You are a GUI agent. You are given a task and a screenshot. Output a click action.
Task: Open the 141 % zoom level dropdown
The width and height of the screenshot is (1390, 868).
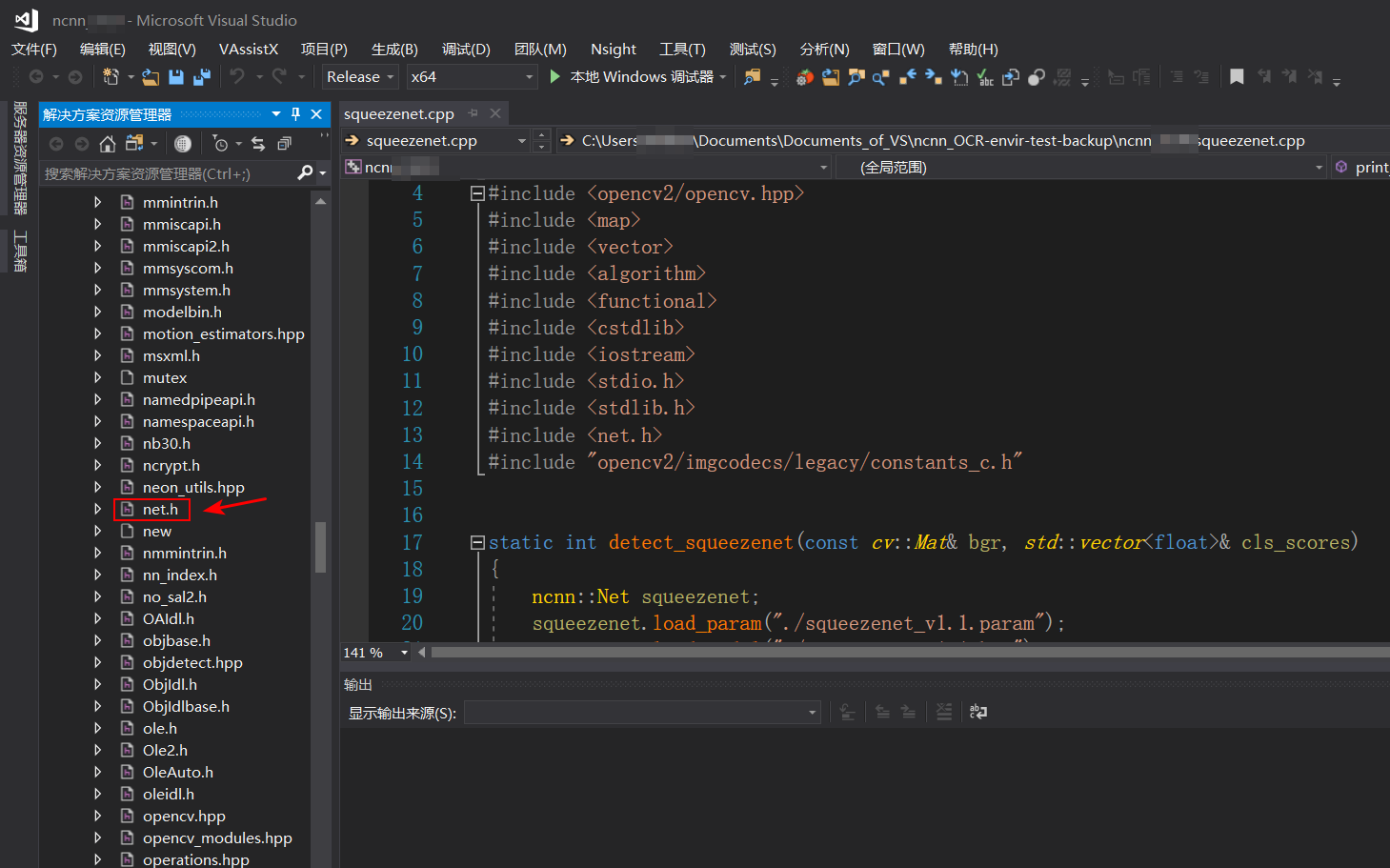pos(404,653)
